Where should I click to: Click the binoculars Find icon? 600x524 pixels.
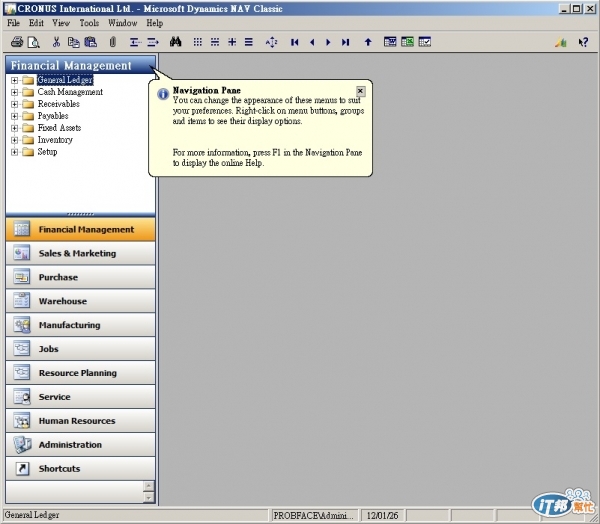(175, 42)
